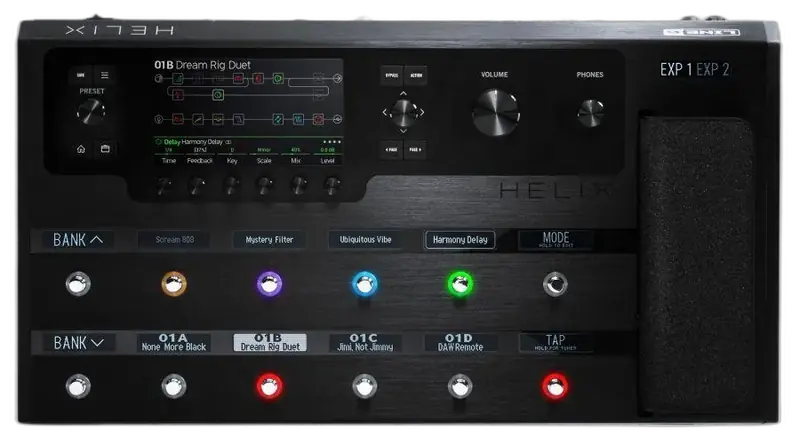Toggle the purple Mystery Filter footswitch
800x438 pixels.
[x=269, y=284]
